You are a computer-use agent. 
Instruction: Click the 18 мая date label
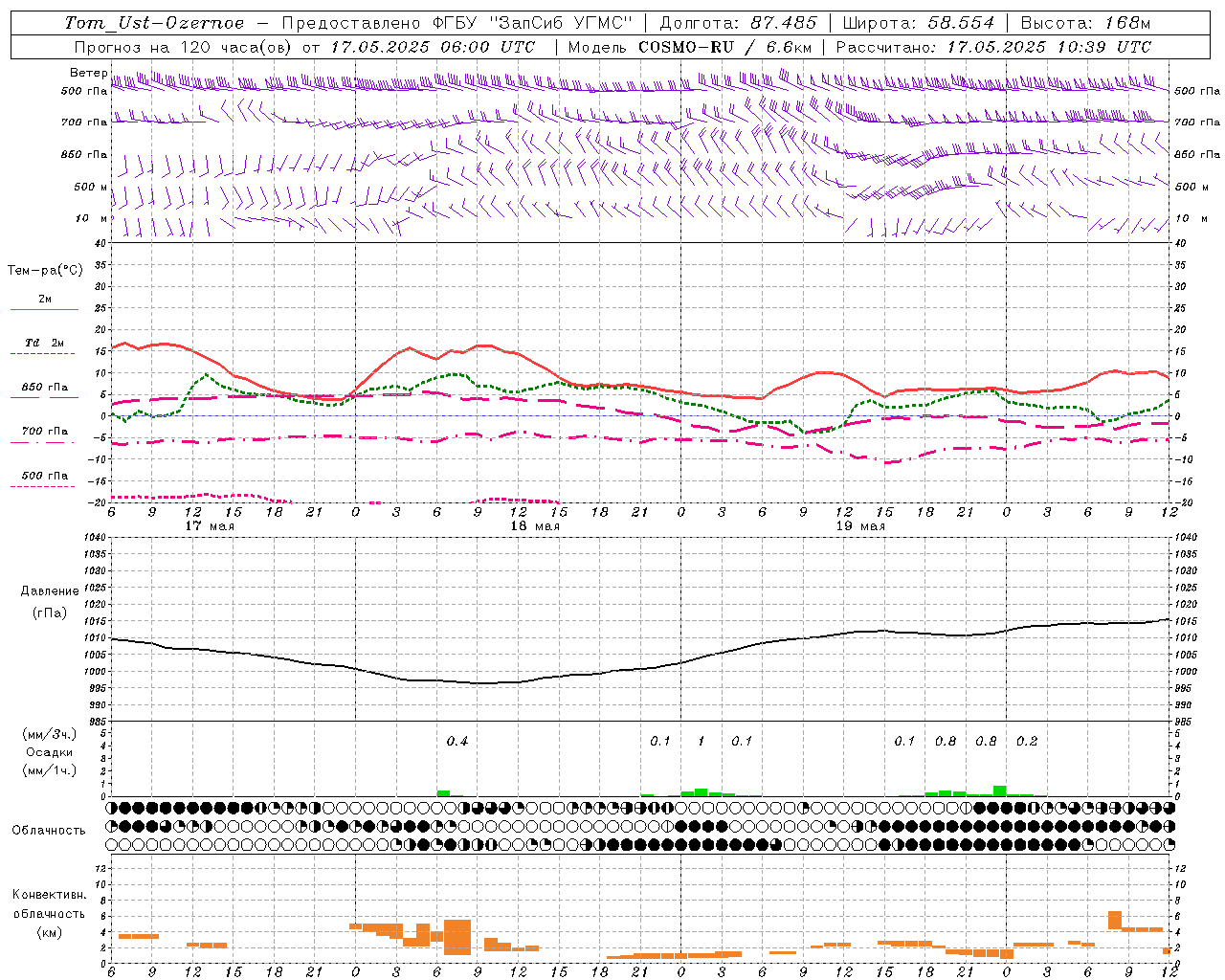[x=535, y=526]
